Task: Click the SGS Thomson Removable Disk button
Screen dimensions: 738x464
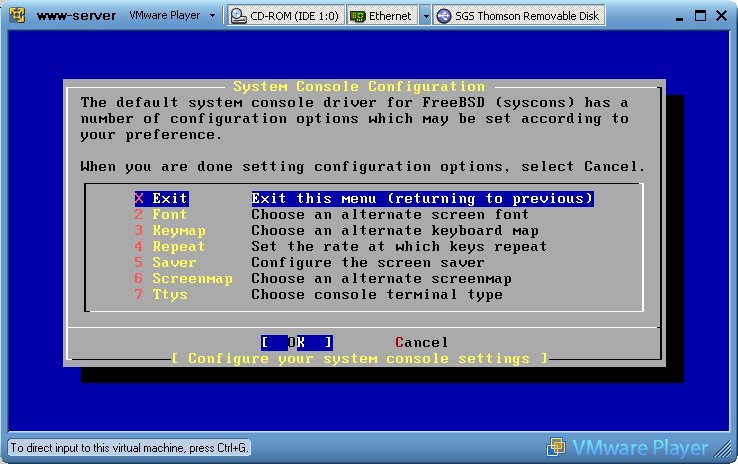Action: point(519,16)
